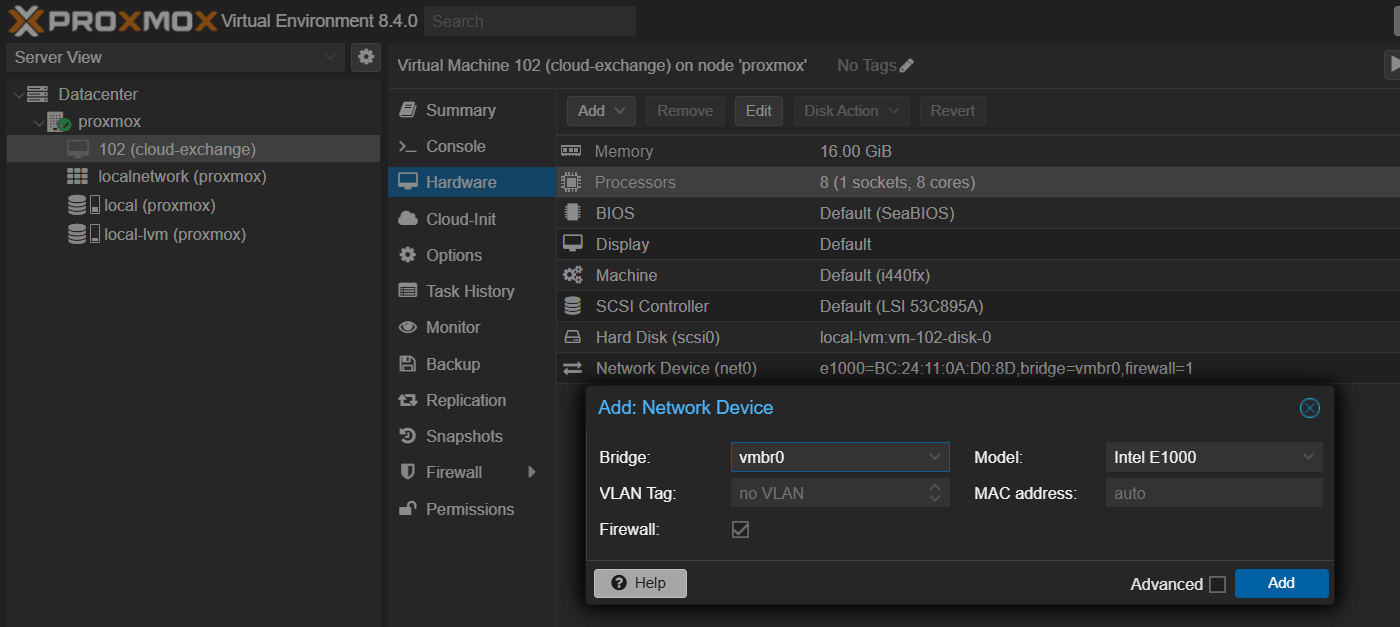Click the Cloud-Init cloud icon

tap(407, 219)
